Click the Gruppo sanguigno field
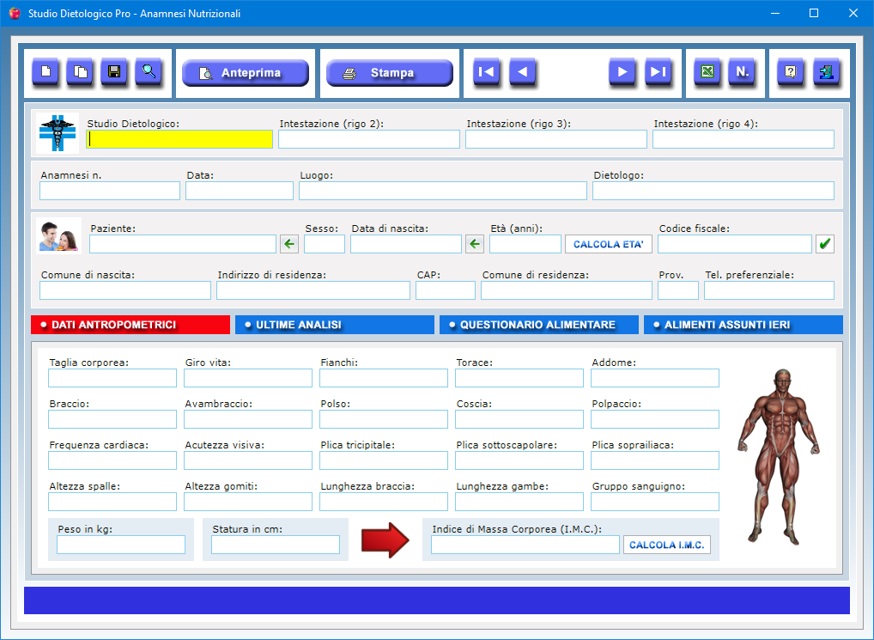Image resolution: width=874 pixels, height=640 pixels. (655, 502)
